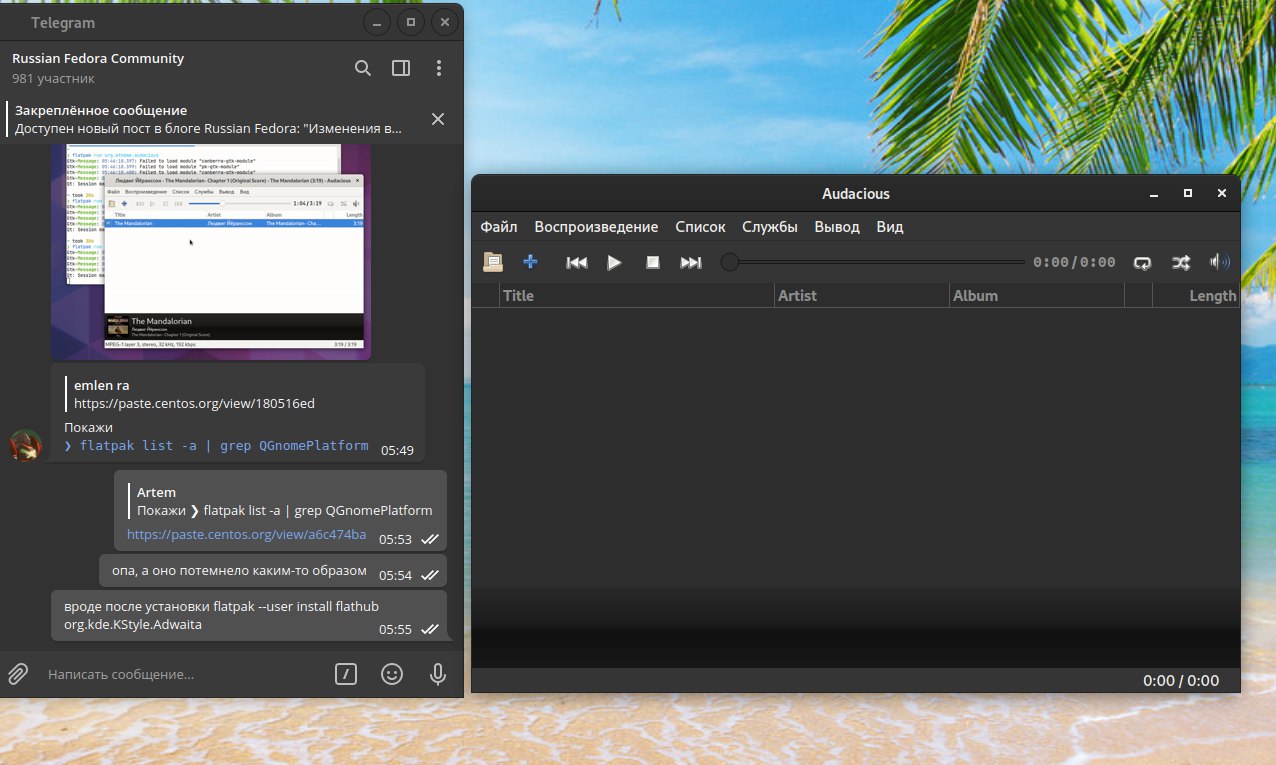This screenshot has height=765, width=1276.
Task: Open the volume speaker icon in Audacious
Action: click(x=1220, y=262)
